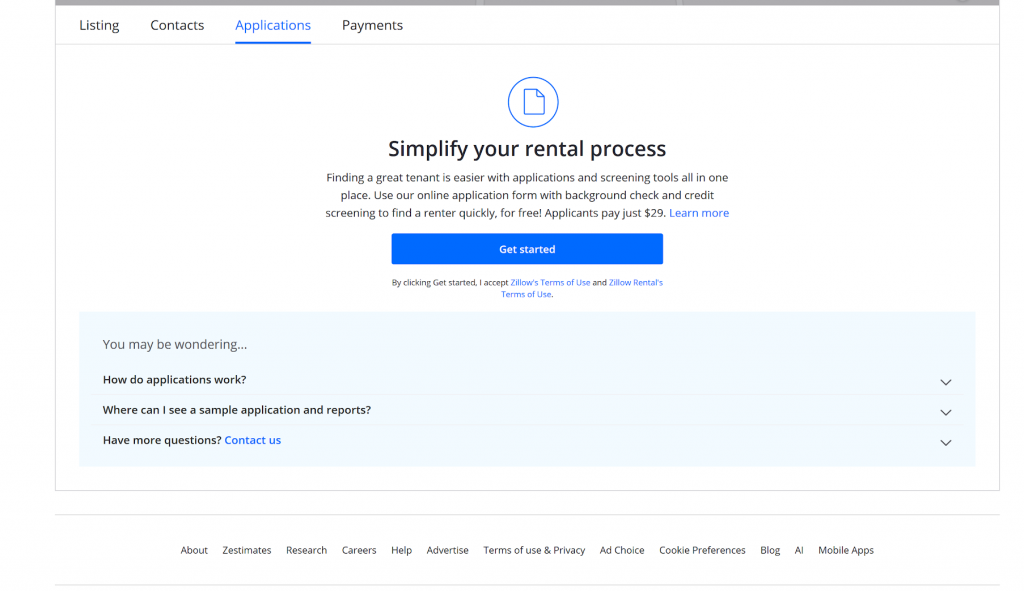Open Zillow Rental's Terms of Use link

tap(582, 289)
